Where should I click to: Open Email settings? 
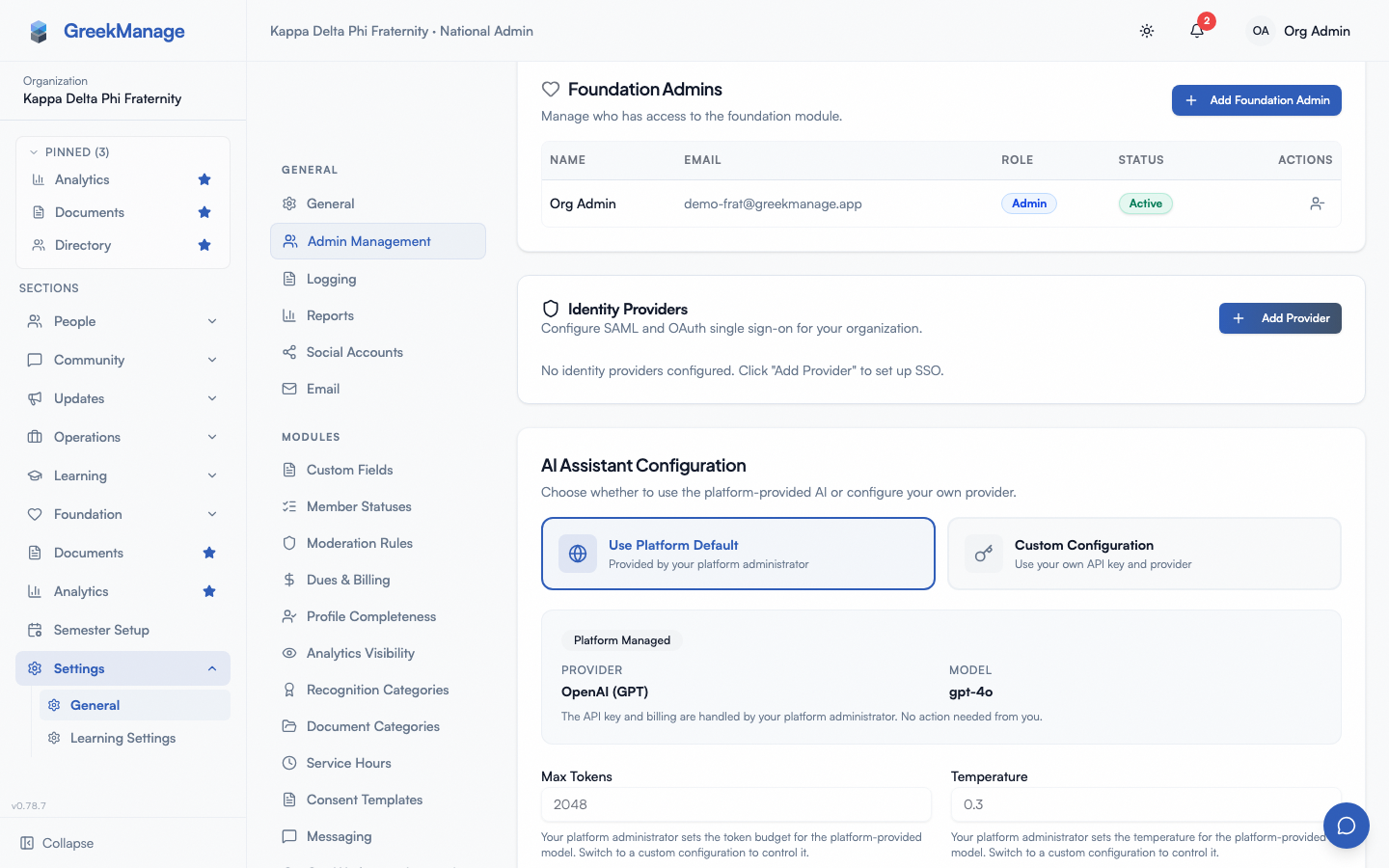pyautogui.click(x=378, y=389)
